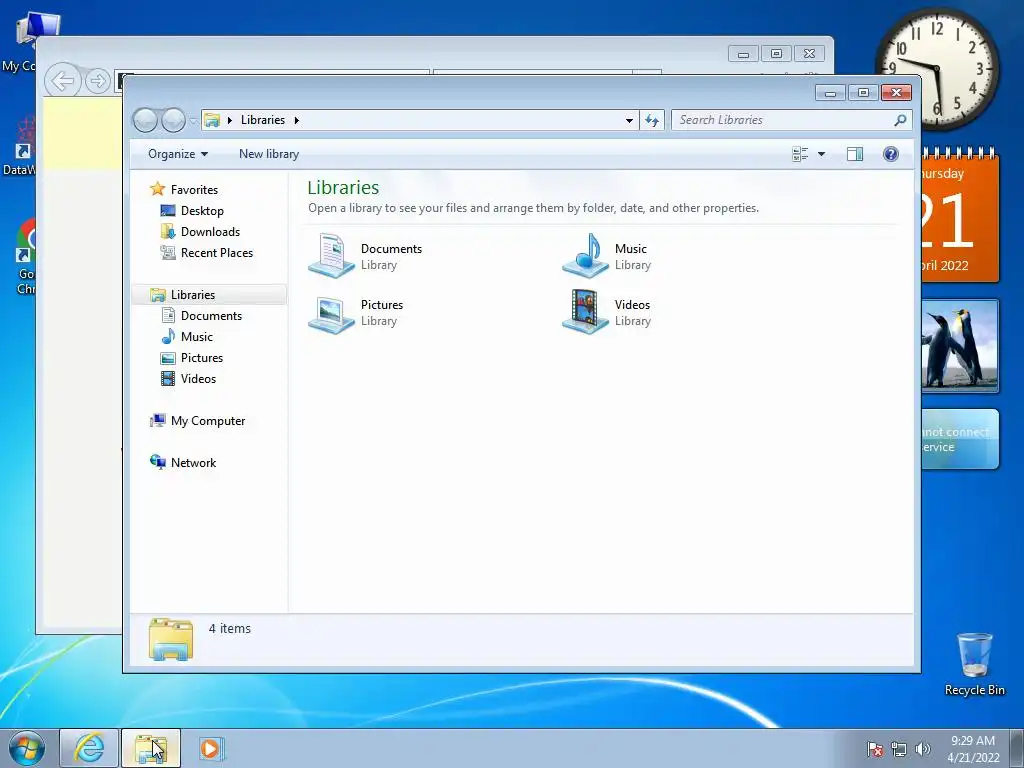The image size is (1024, 768).
Task: Open the Videos library icon
Action: coord(586,312)
